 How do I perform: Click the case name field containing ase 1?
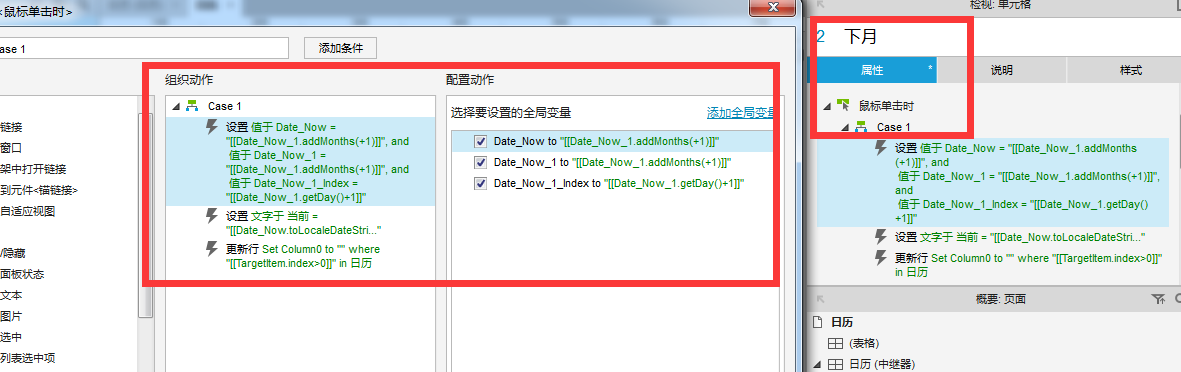pos(144,48)
